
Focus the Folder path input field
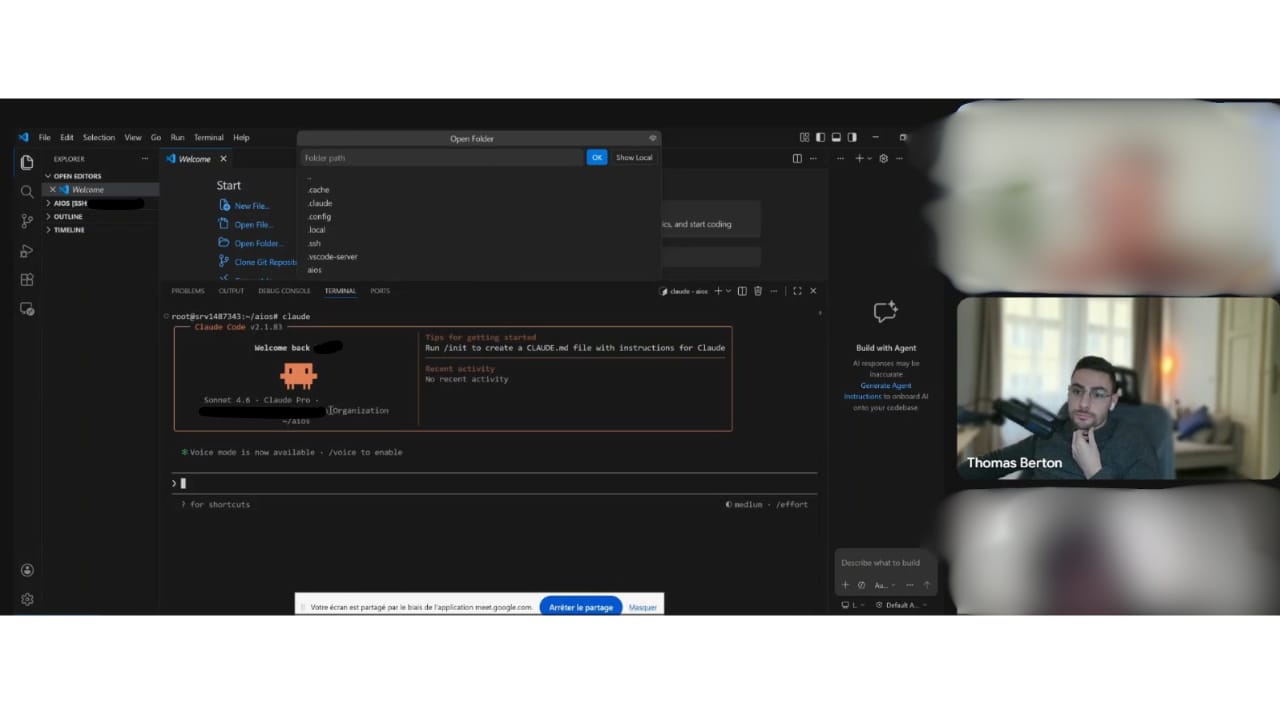click(442, 157)
